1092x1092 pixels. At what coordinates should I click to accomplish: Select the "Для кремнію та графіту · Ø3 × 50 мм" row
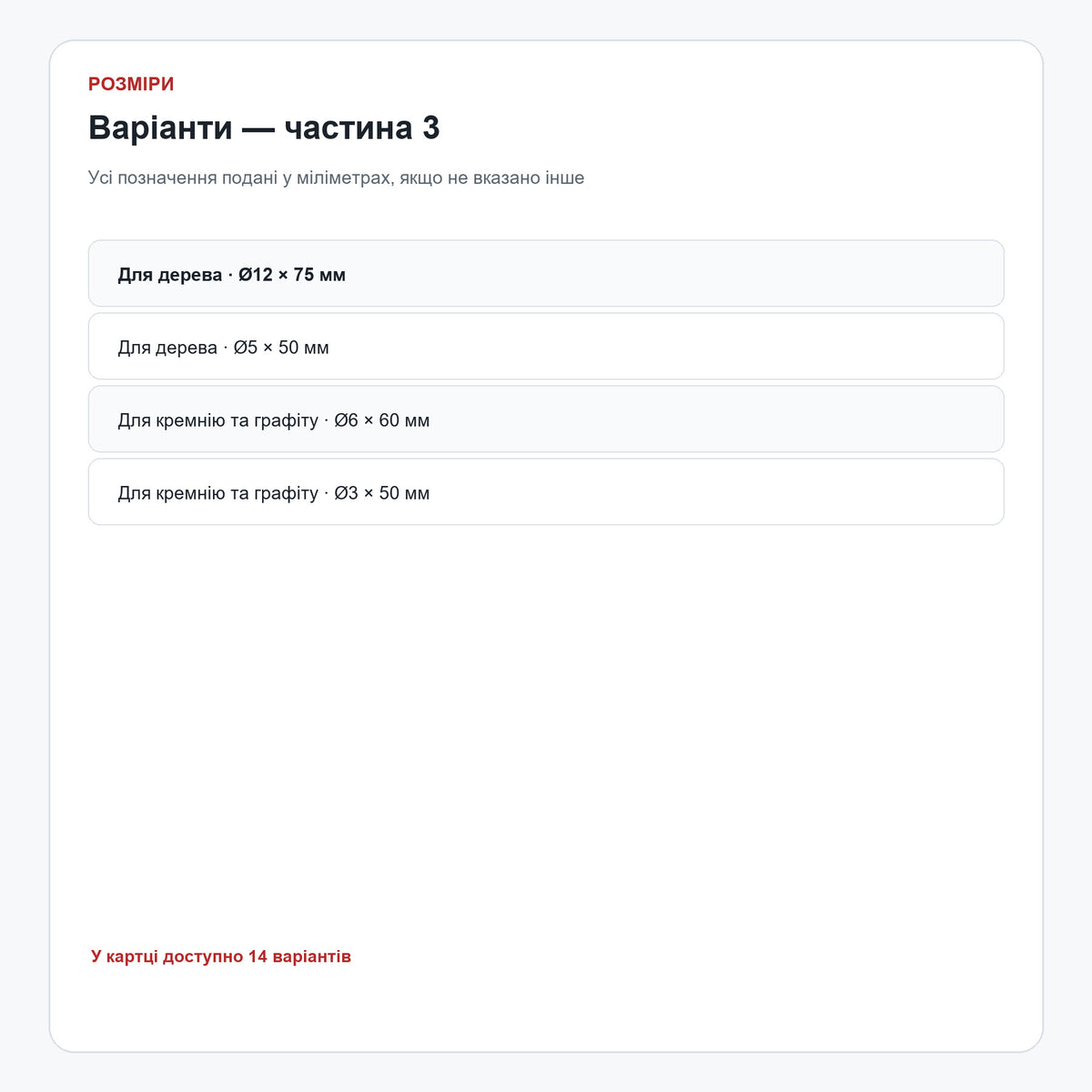click(x=546, y=491)
